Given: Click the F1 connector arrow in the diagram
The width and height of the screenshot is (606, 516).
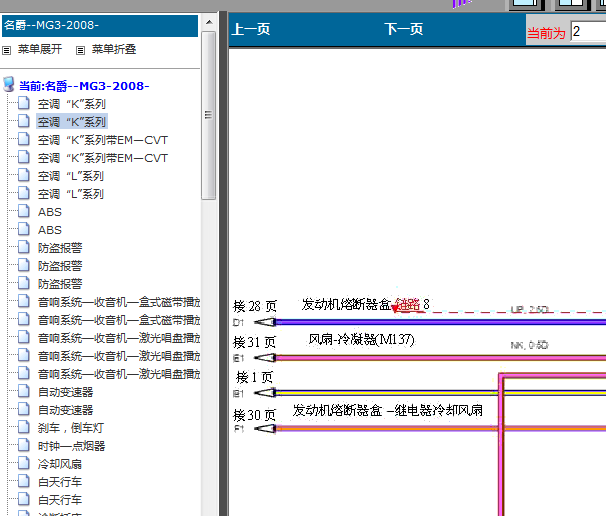Looking at the screenshot, I should coord(265,428).
